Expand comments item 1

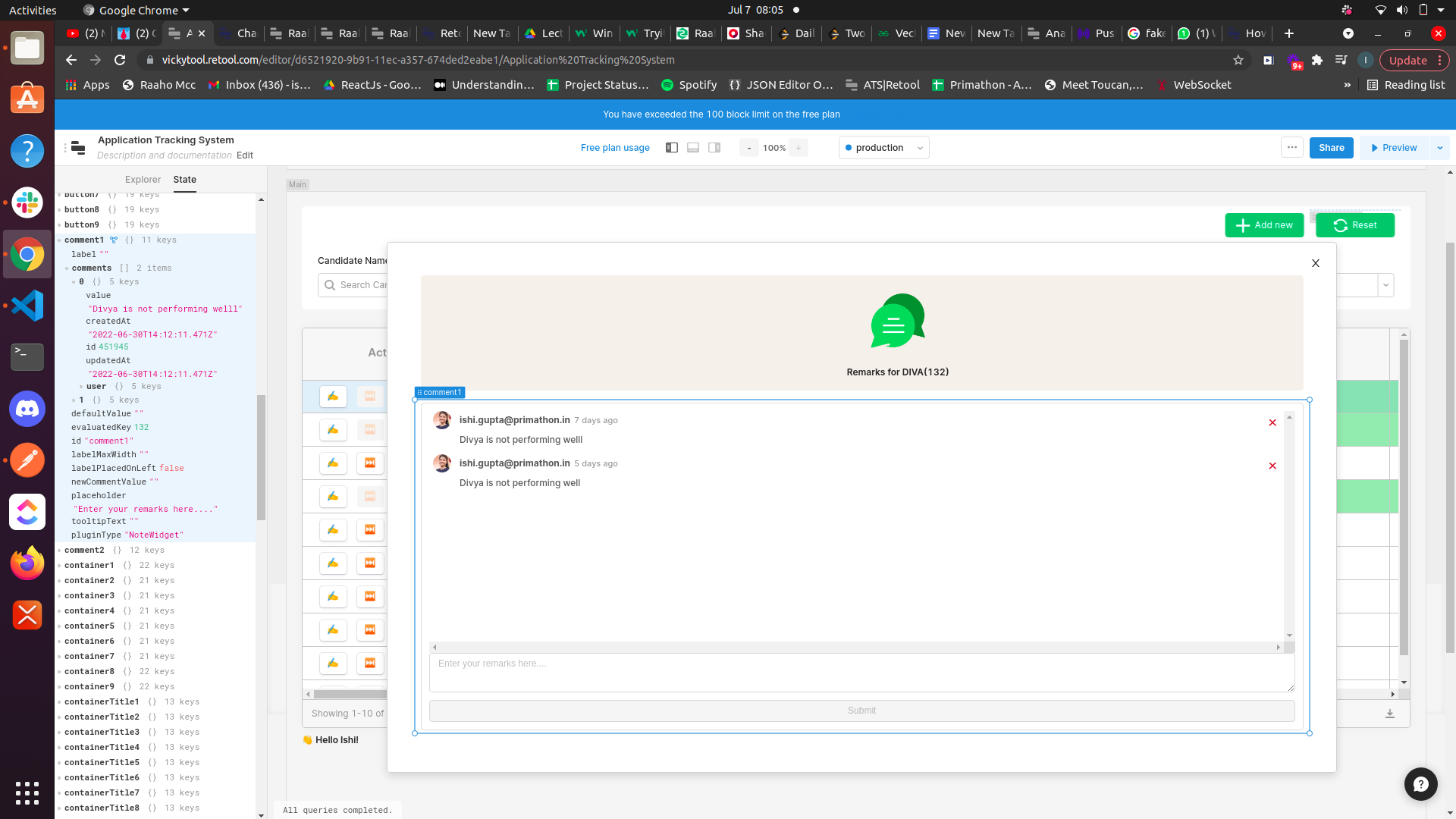point(74,400)
